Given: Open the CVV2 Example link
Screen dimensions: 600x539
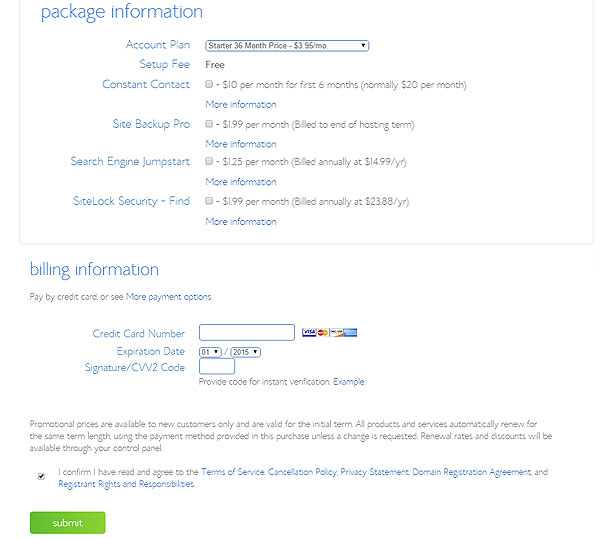Looking at the screenshot, I should click(x=349, y=382).
